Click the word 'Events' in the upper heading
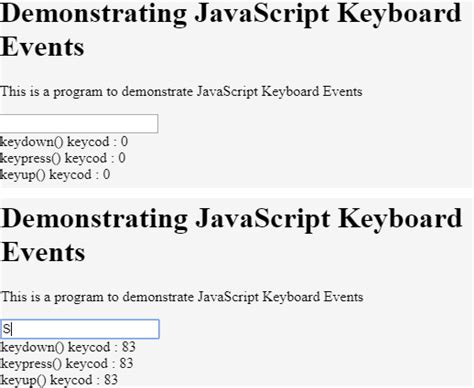474x388 pixels. pyautogui.click(x=42, y=47)
